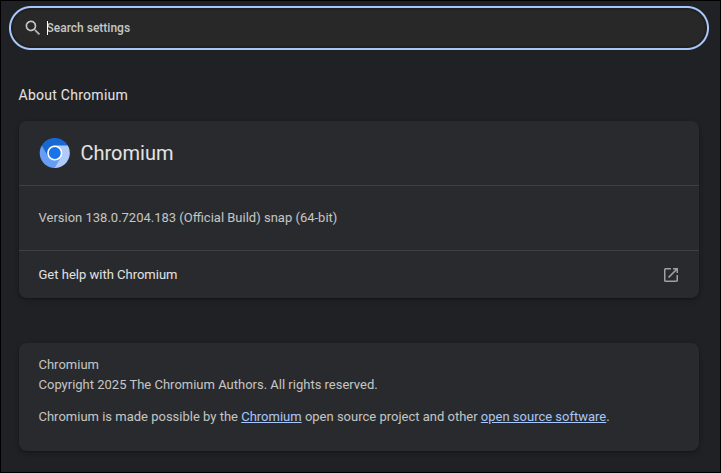The height and width of the screenshot is (473, 721).
Task: Click the "(Official Build)" text
Action: point(222,217)
